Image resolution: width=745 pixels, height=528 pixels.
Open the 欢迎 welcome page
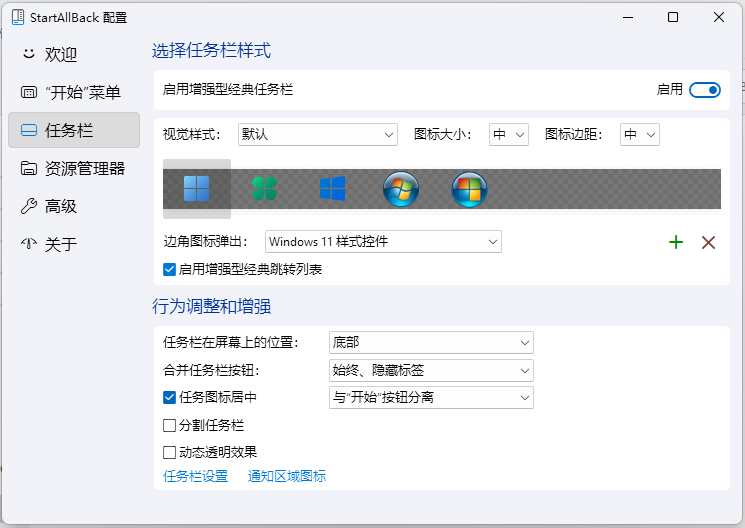pos(74,54)
